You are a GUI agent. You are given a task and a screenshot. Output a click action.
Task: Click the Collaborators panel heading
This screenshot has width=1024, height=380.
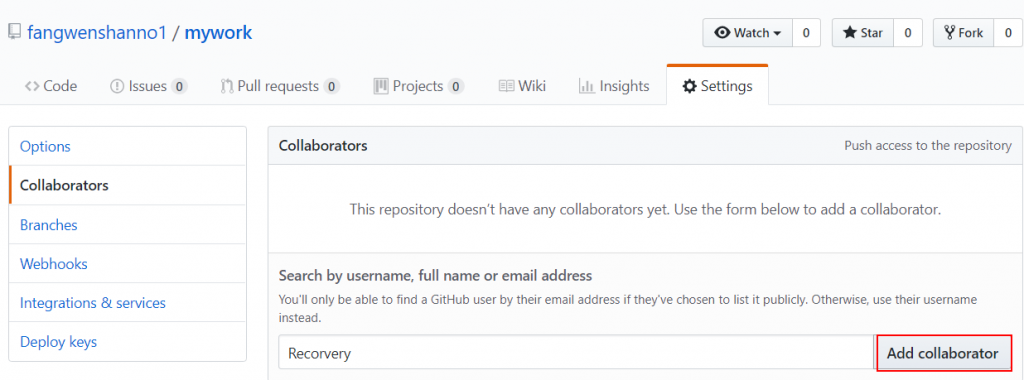tap(323, 146)
